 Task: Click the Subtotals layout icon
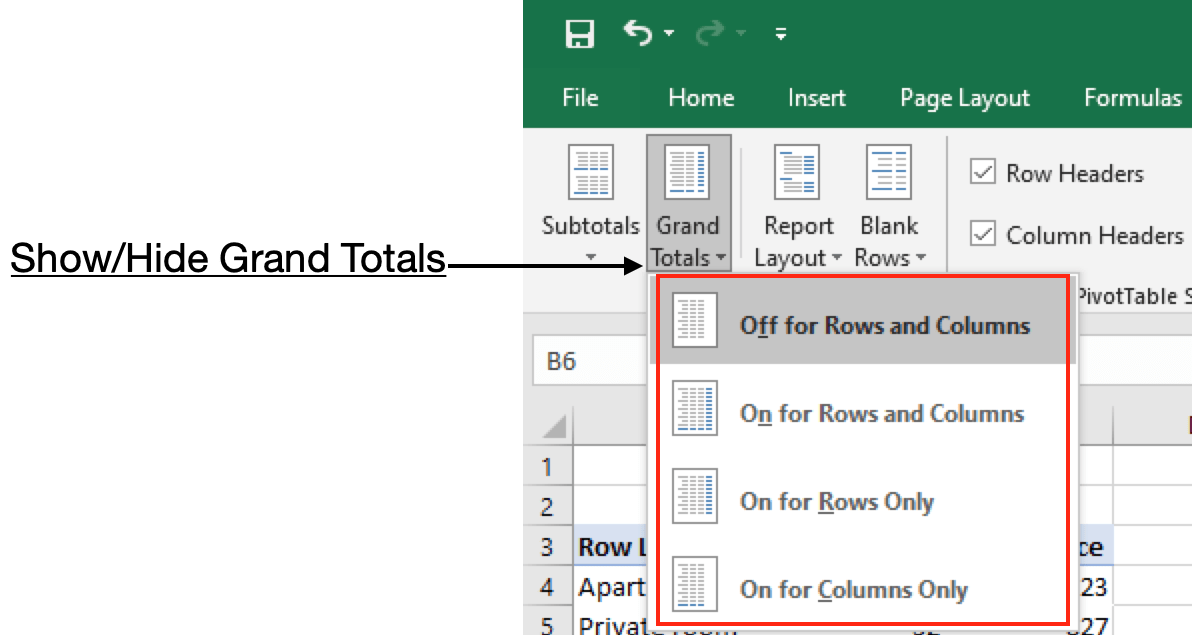point(590,173)
